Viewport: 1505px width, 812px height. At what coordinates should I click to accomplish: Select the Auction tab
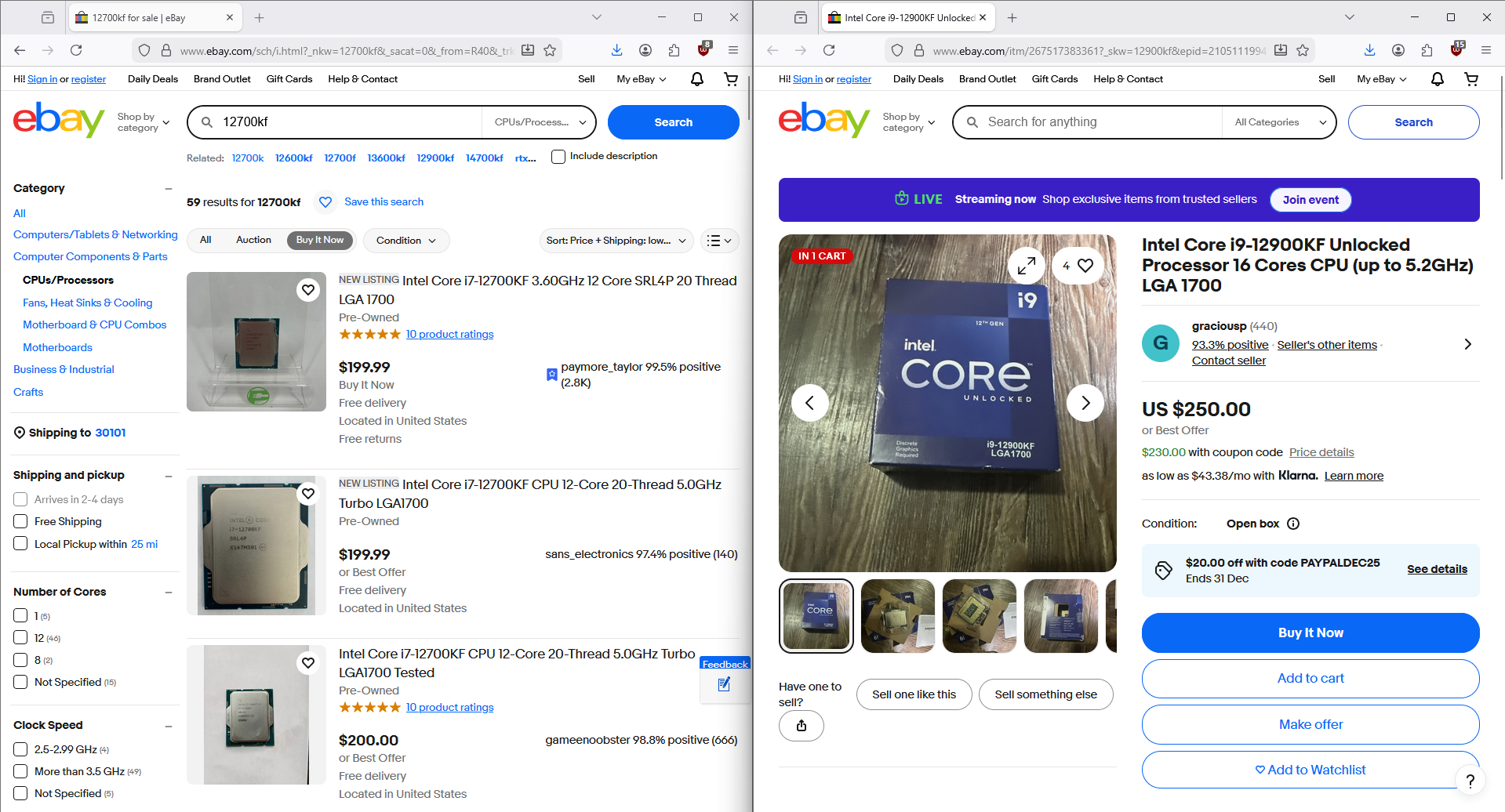pyautogui.click(x=253, y=240)
